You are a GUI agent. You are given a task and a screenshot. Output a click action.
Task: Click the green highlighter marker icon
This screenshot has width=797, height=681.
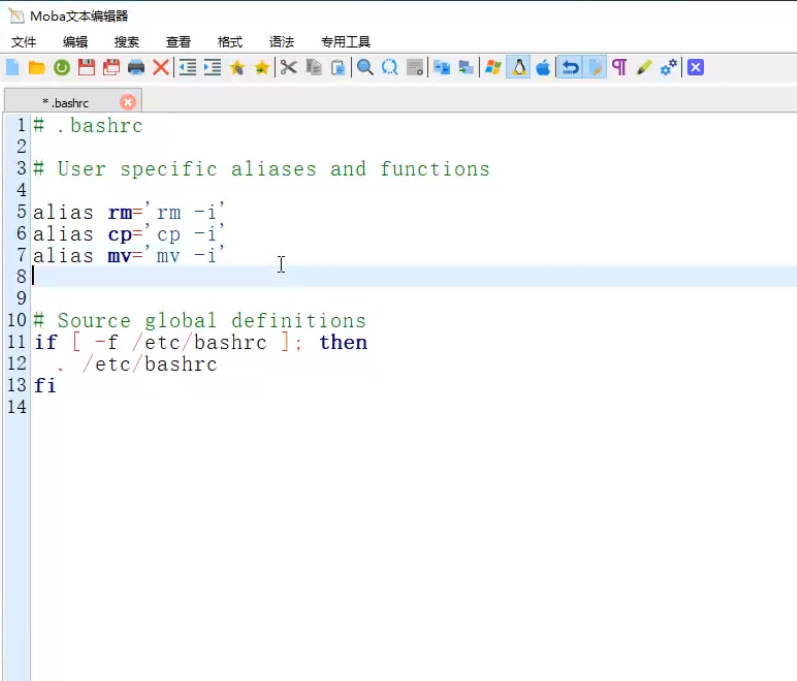(644, 68)
